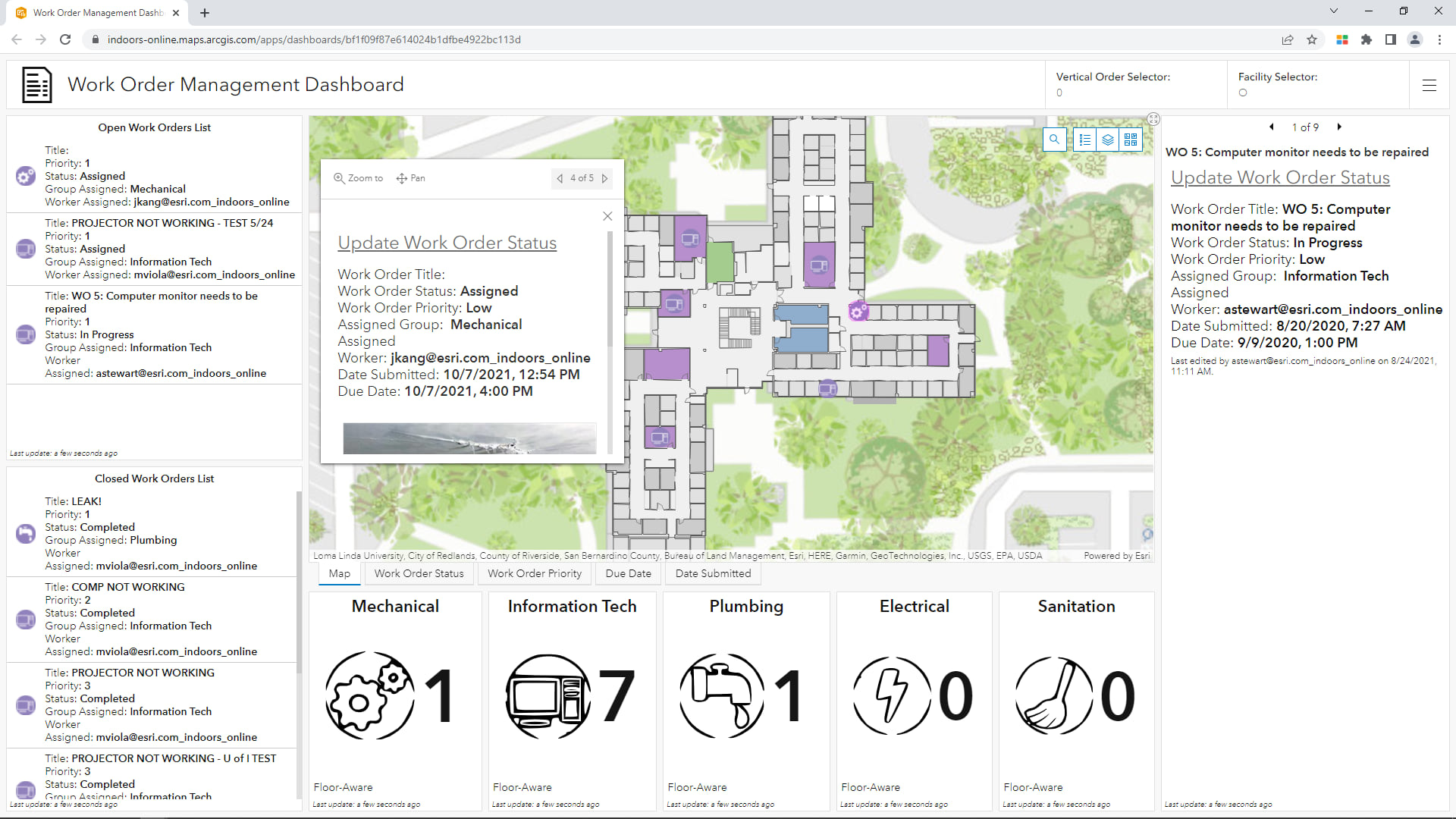Screen dimensions: 1456x819
Task: Click the Pan popup action
Action: 410,178
